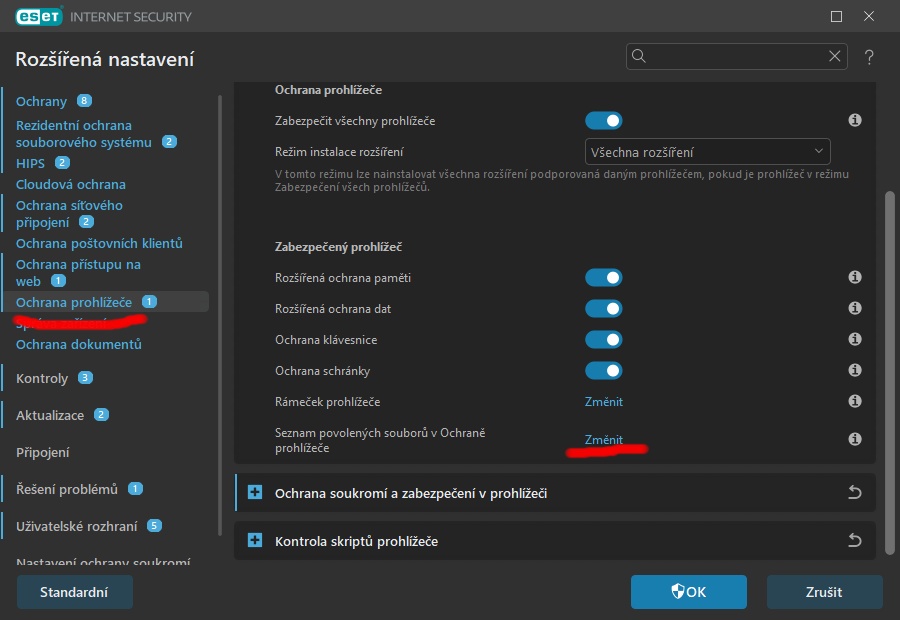Revert Kontrola skriptů prohlížeče via undo arrow
Viewport: 900px width, 620px height.
[x=855, y=540]
